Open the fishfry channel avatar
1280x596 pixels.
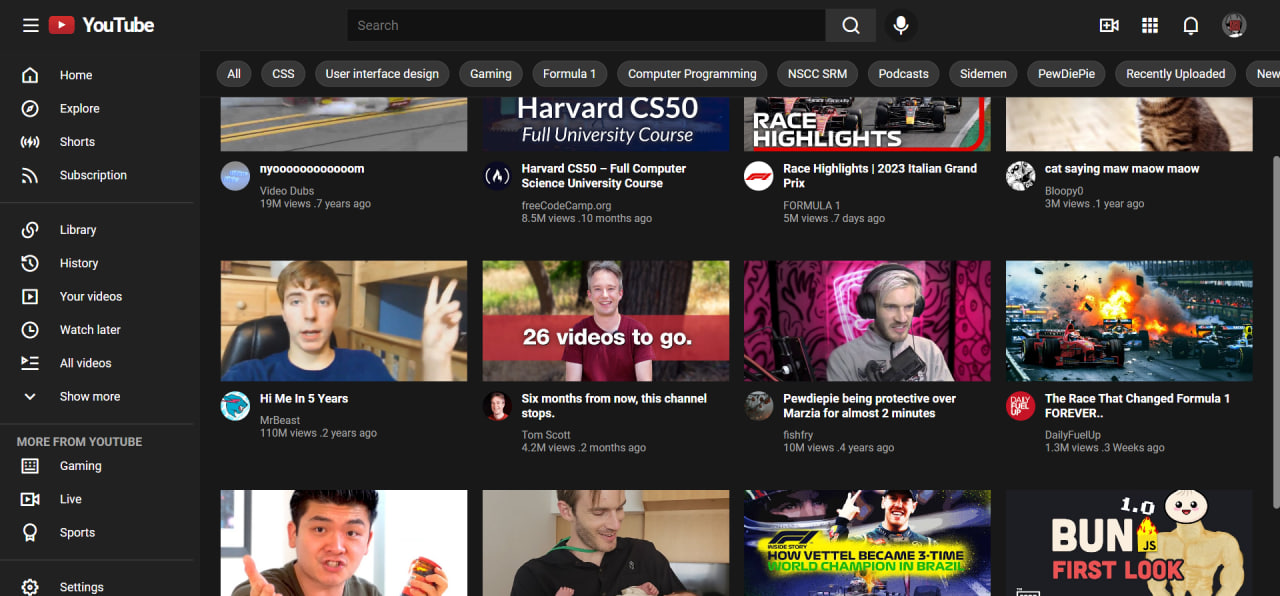click(x=759, y=406)
